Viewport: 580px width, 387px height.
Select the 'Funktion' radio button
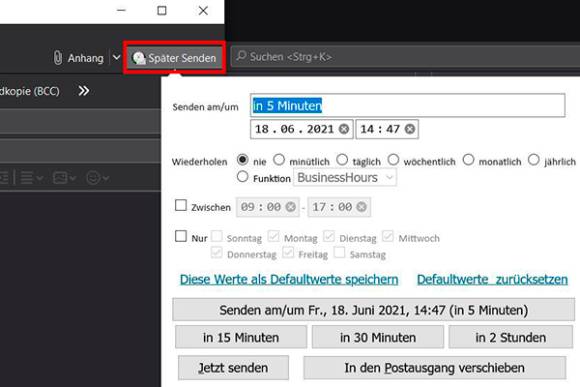click(x=242, y=176)
